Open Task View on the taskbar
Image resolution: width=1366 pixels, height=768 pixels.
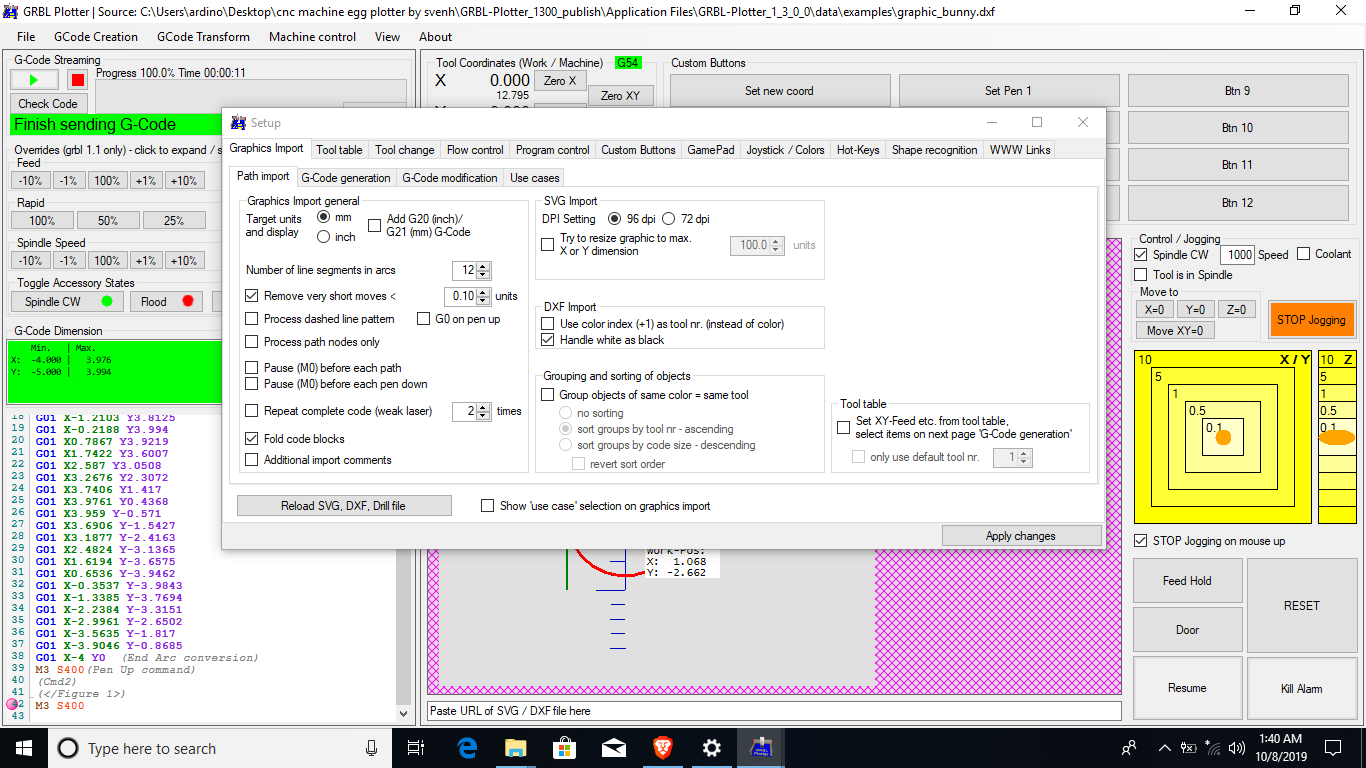coord(417,748)
